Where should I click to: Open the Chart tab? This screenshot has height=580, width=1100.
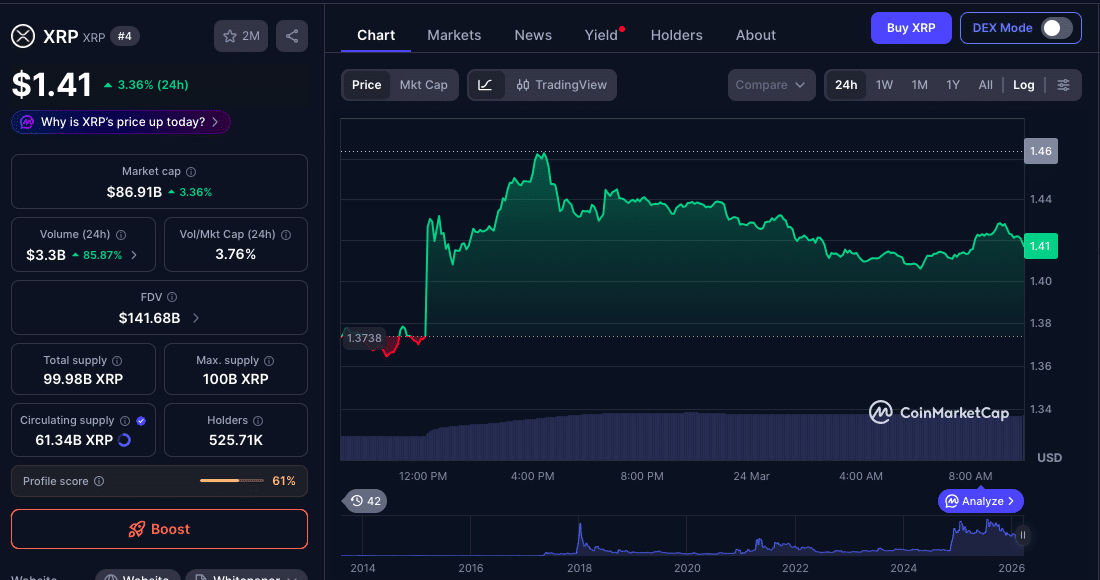376,35
